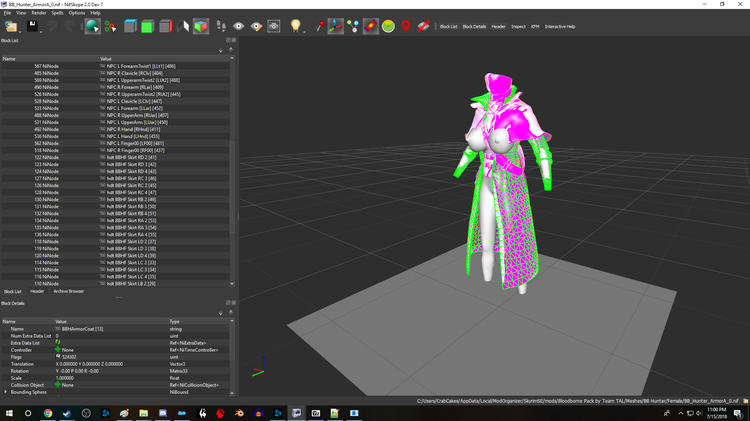Toggle Perspective multicolor cube icon

pyautogui.click(x=201, y=26)
